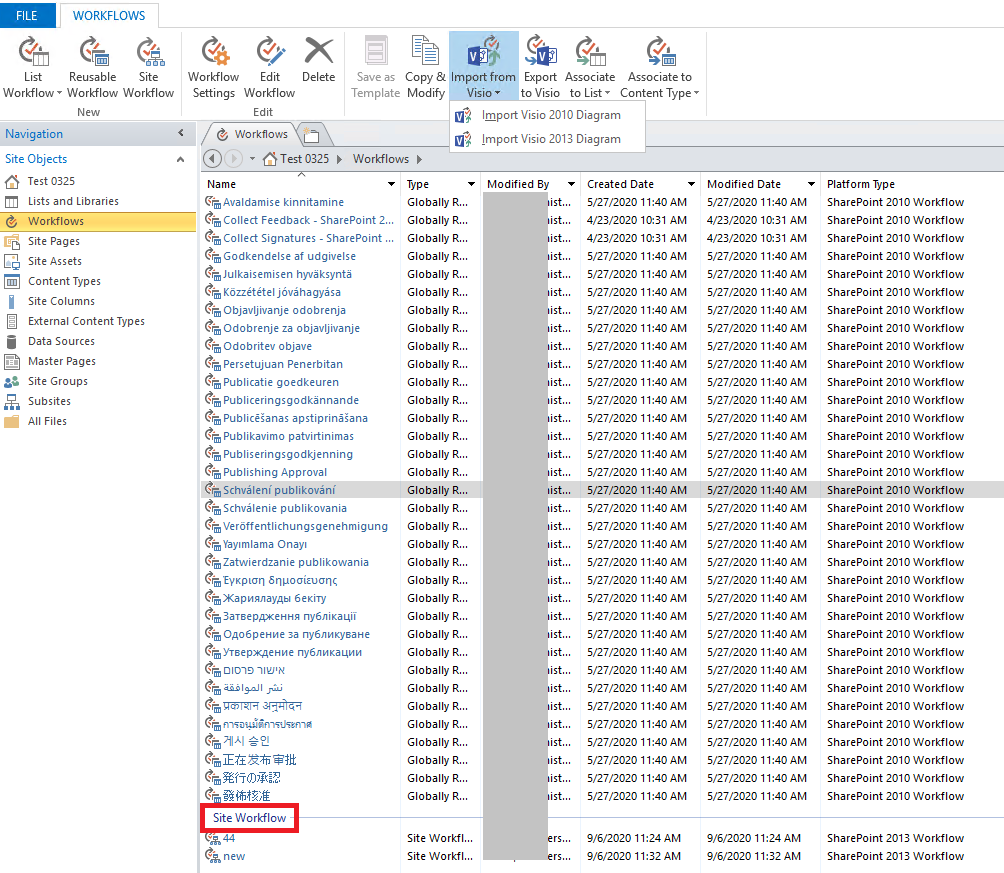1004x873 pixels.
Task: Click the Godkendelse af udgivelse workflow icon
Action: point(213,256)
